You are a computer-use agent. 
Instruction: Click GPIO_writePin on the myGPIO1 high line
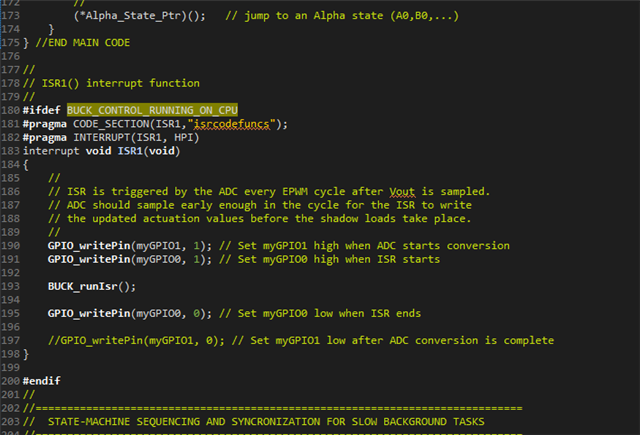(x=95, y=245)
